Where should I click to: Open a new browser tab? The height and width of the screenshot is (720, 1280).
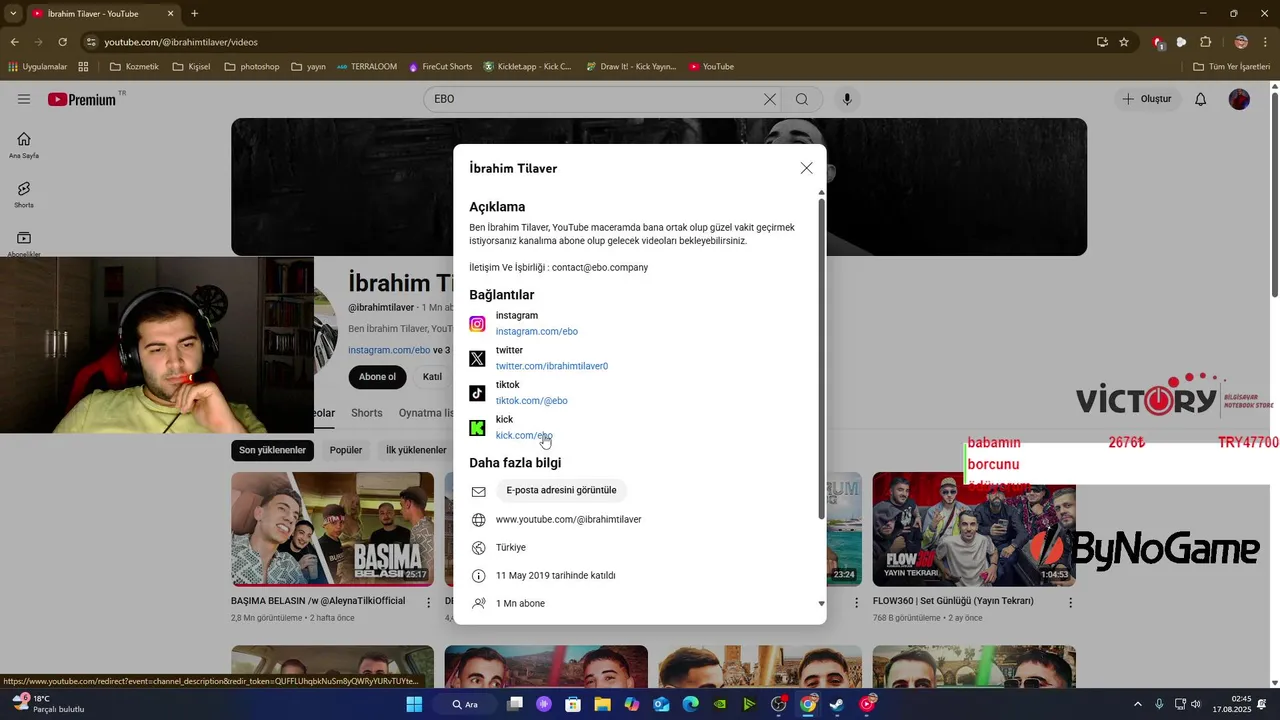click(x=195, y=14)
